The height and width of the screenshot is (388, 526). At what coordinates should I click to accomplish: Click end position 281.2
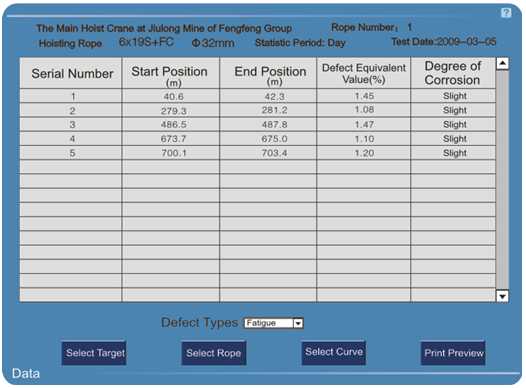click(274, 110)
